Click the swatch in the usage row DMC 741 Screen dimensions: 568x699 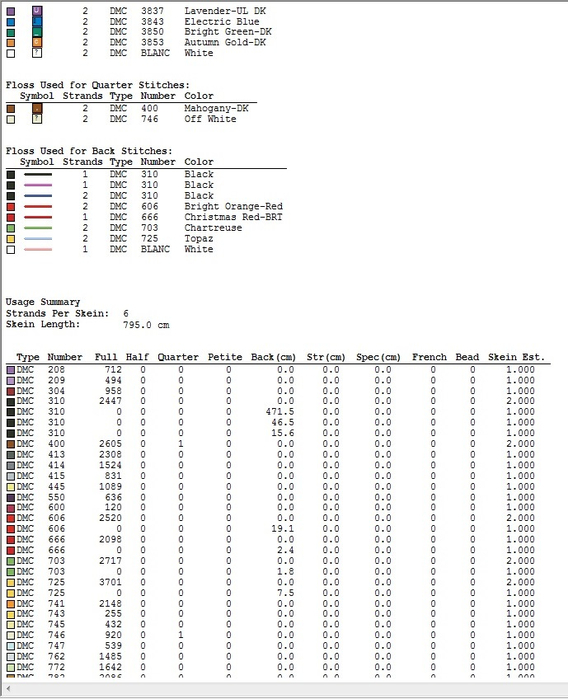pos(11,604)
